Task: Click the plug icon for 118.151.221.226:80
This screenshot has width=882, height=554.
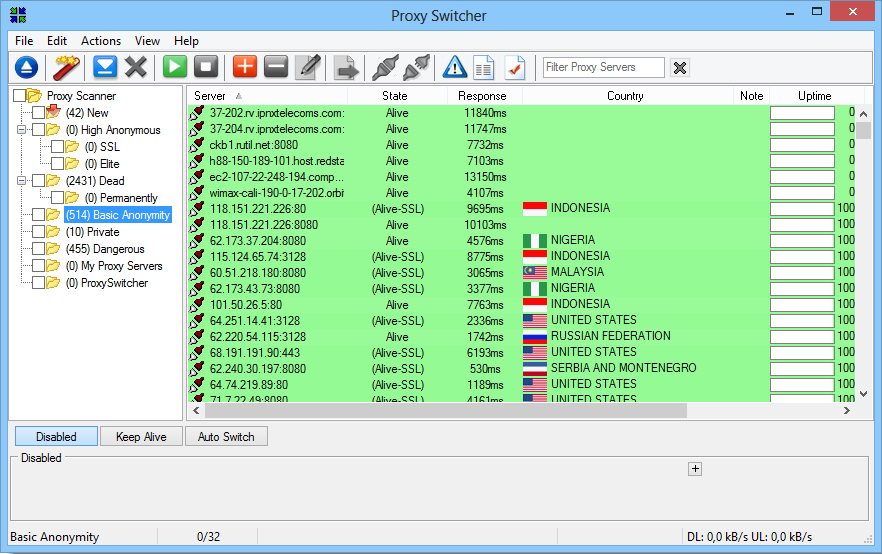Action: (197, 209)
